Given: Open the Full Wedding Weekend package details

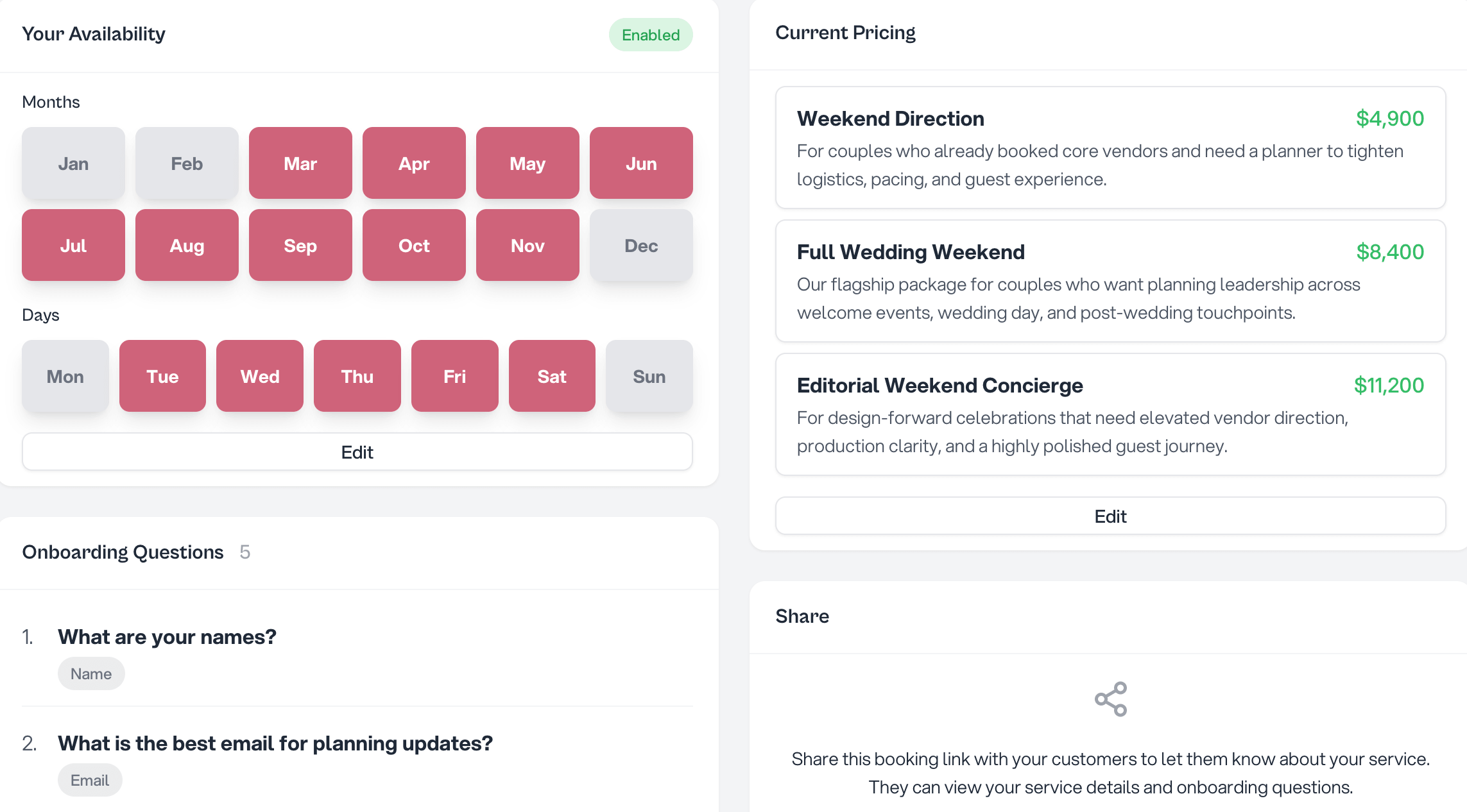Looking at the screenshot, I should pos(1110,282).
